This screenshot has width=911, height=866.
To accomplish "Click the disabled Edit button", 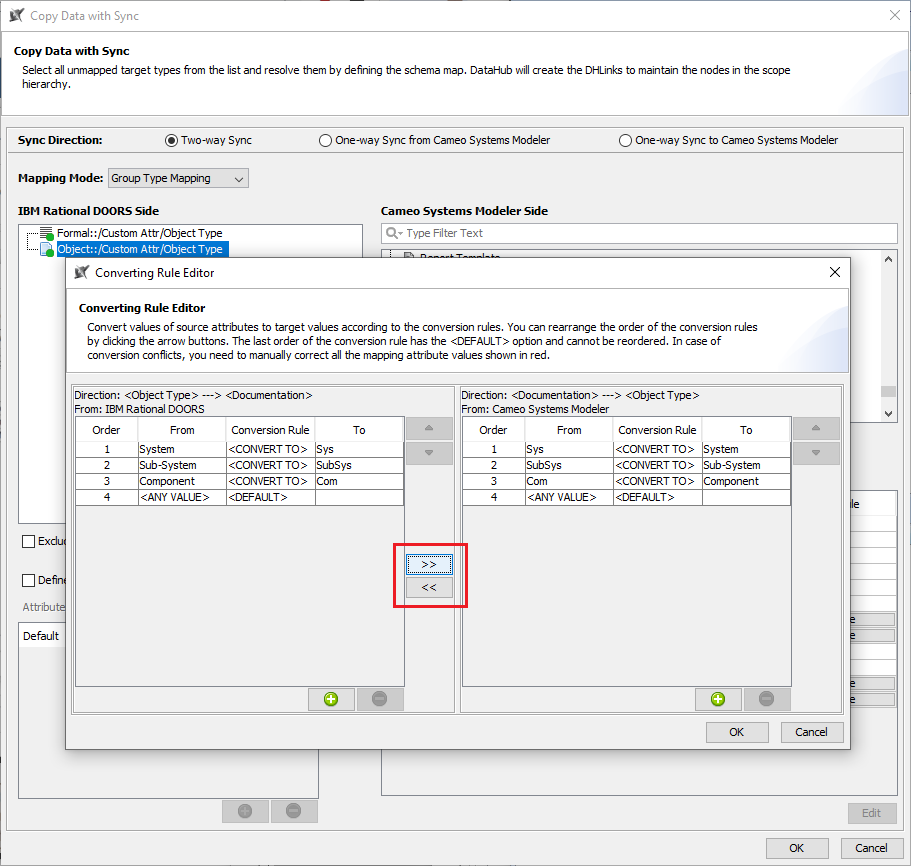I will 871,813.
